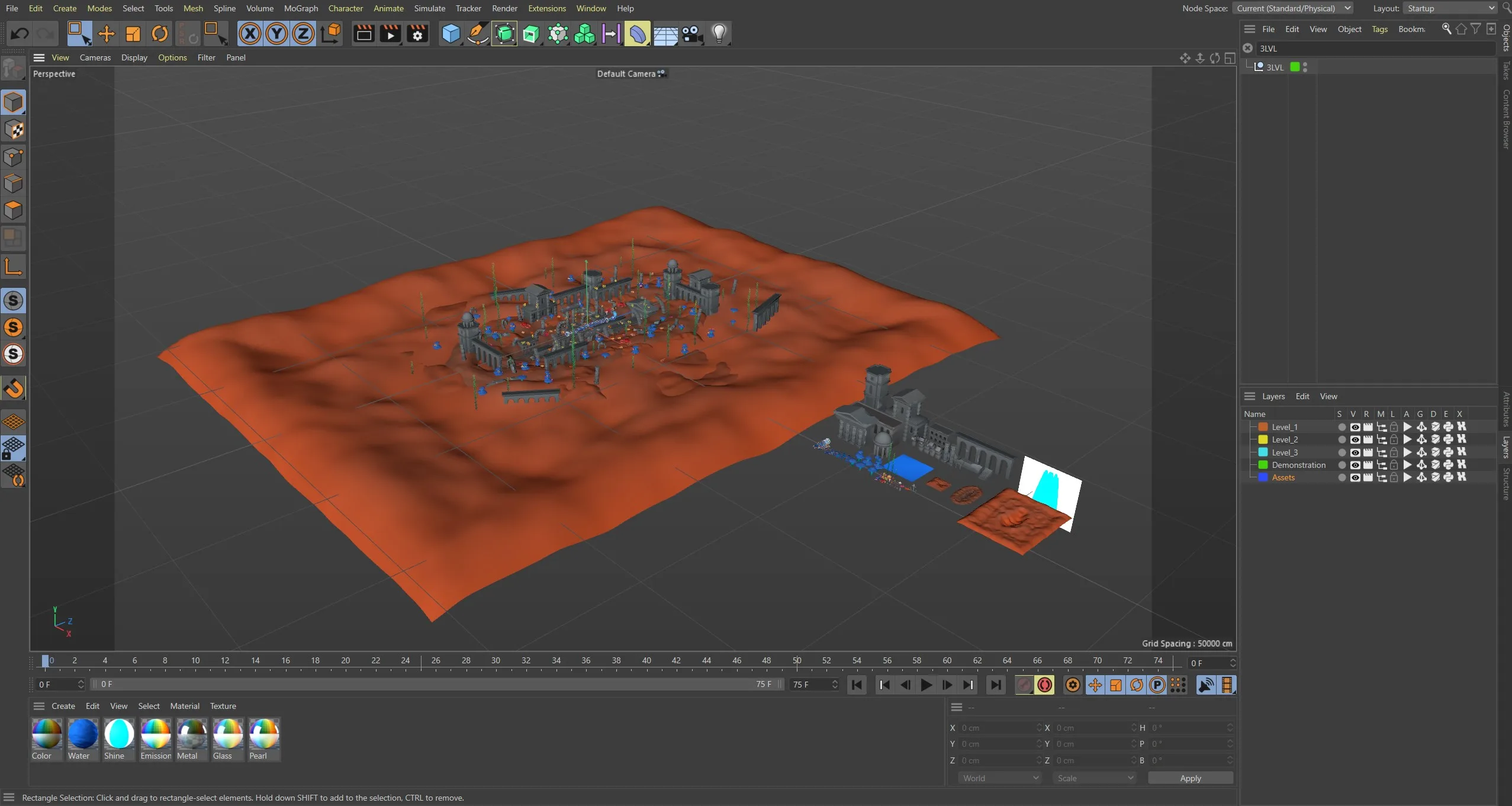The height and width of the screenshot is (806, 1512).
Task: Toggle visibility eye of Assets layer
Action: 1355,477
